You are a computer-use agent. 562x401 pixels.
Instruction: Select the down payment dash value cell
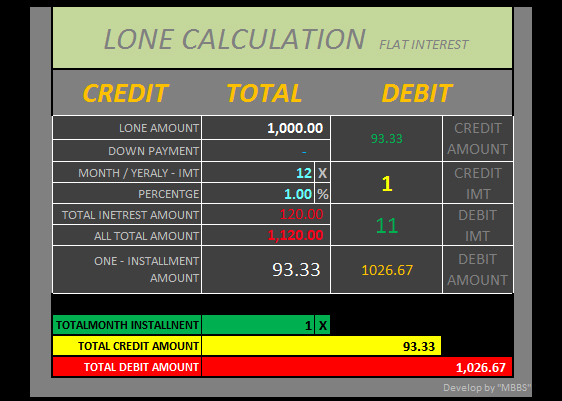point(266,151)
